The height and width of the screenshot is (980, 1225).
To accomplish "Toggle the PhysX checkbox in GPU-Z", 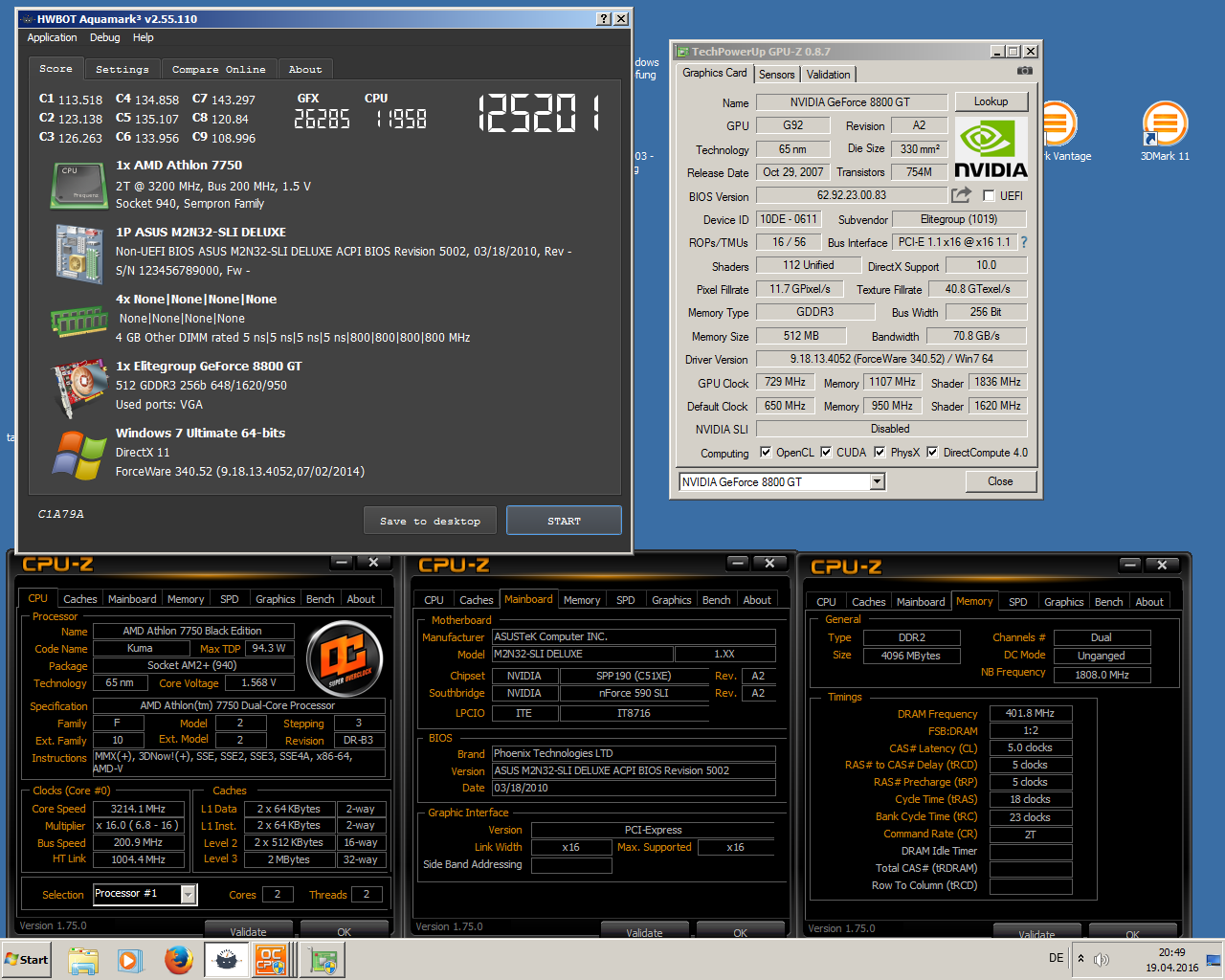I will 880,453.
